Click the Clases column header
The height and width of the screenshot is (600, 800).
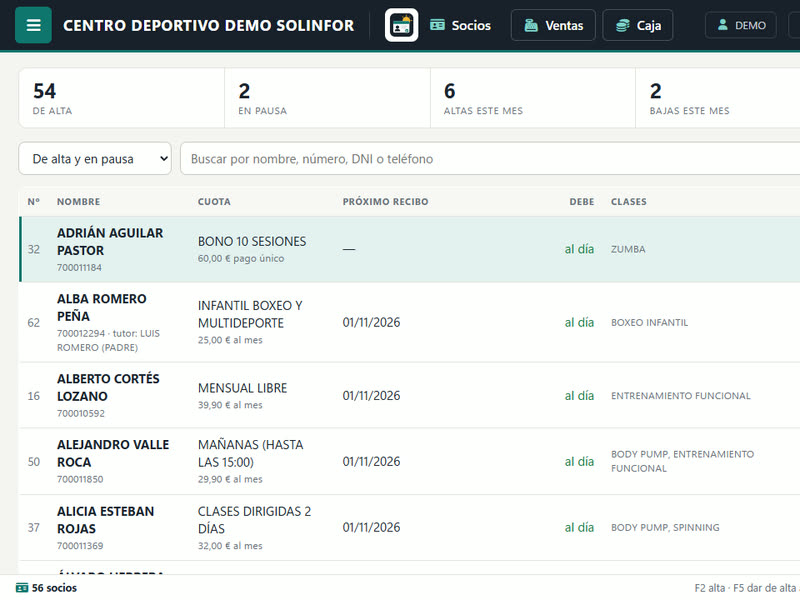(x=629, y=202)
